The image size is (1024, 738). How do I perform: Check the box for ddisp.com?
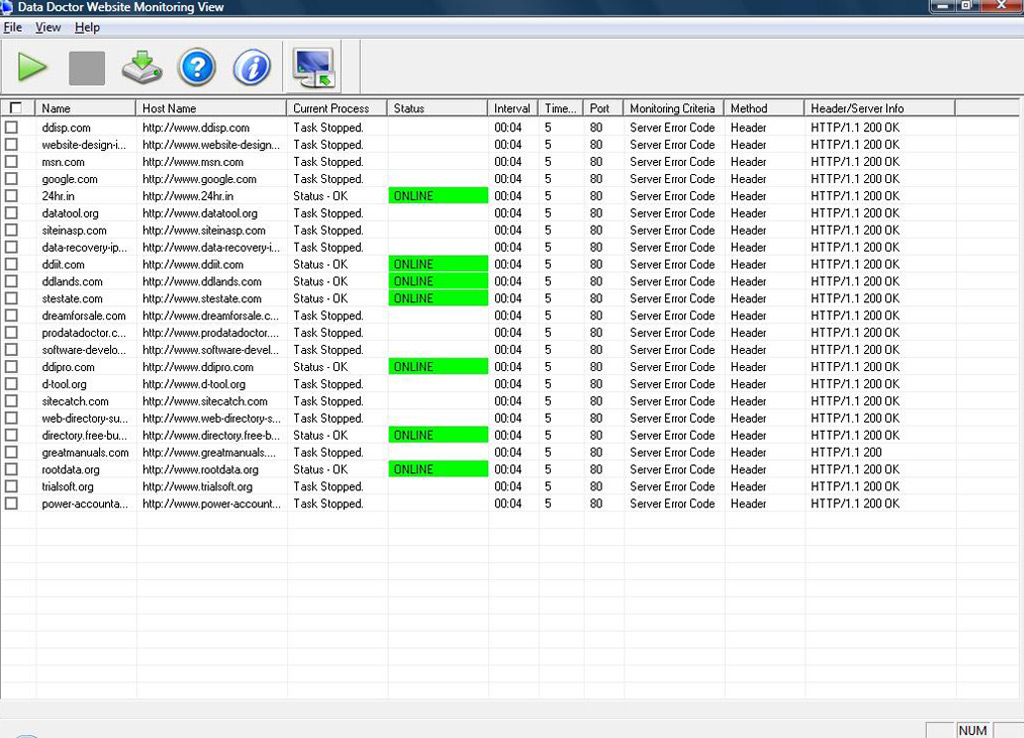[11, 127]
